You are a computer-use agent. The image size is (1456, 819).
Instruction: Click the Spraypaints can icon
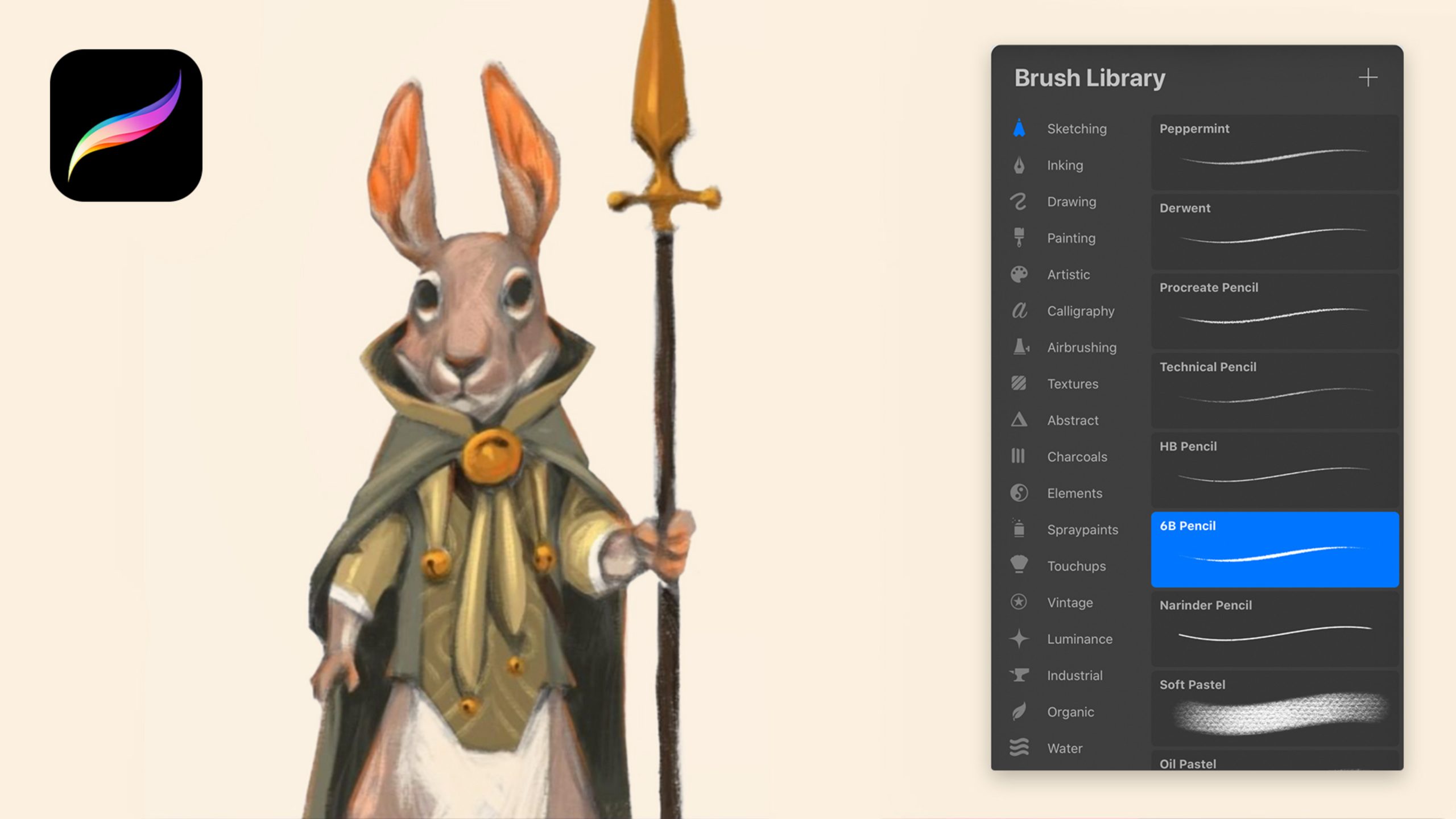pyautogui.click(x=1019, y=528)
